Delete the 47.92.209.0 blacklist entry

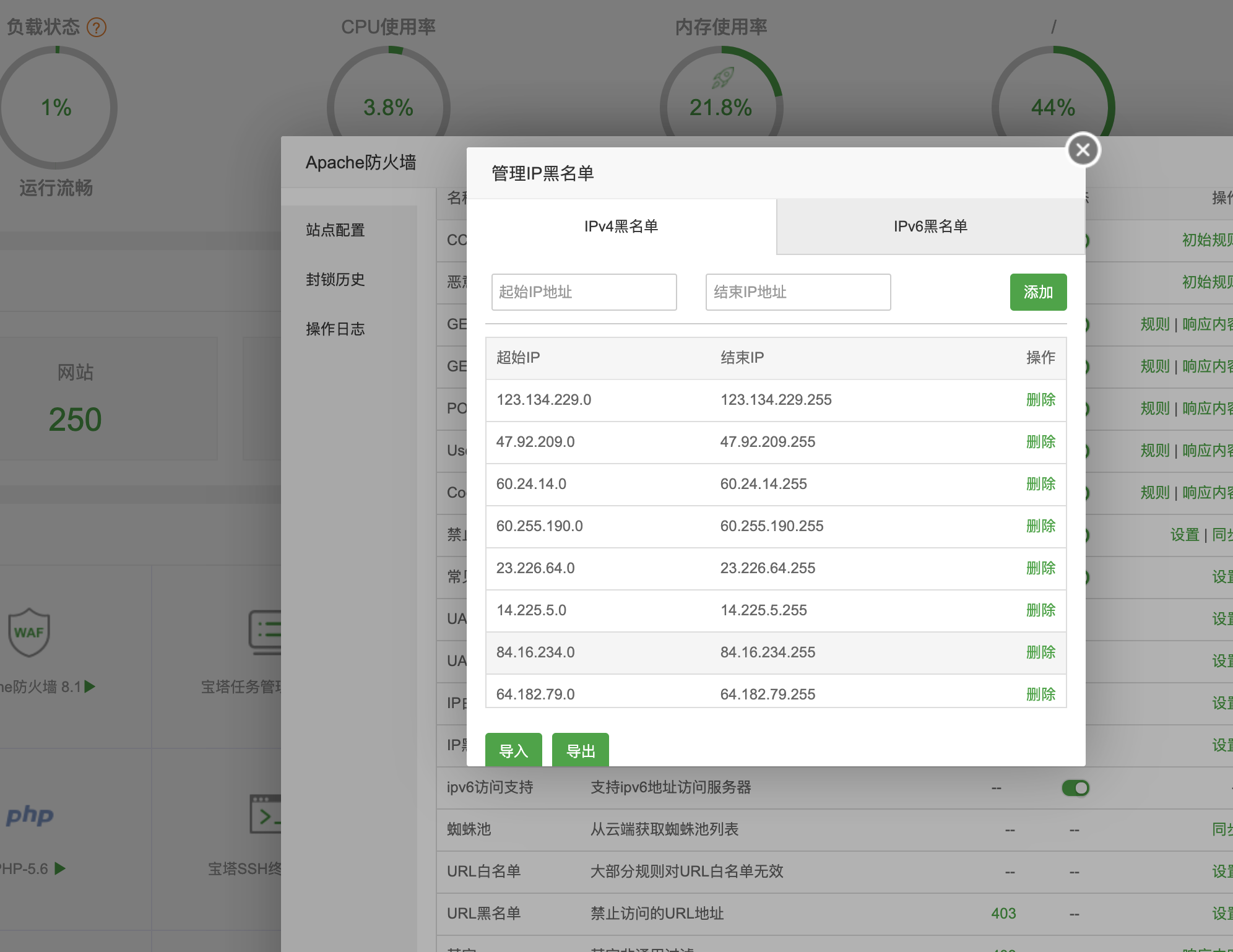1040,442
